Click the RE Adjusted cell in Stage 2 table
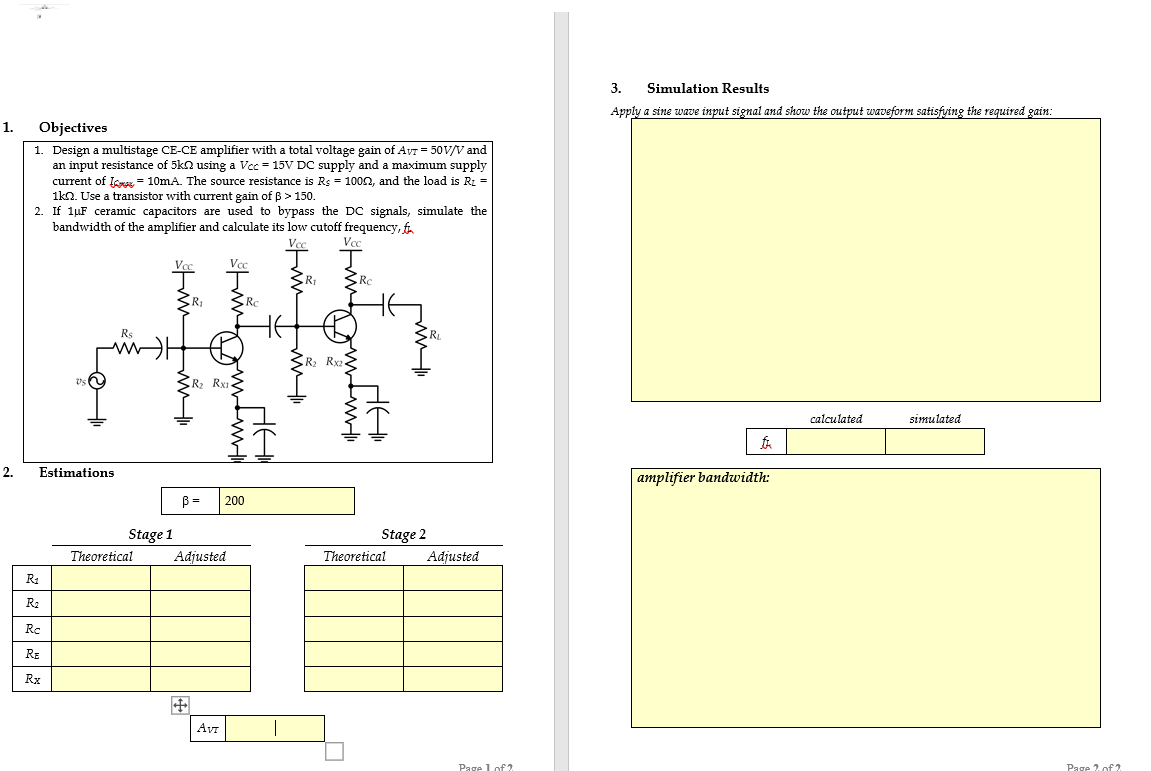The image size is (1151, 771). pyautogui.click(x=451, y=653)
